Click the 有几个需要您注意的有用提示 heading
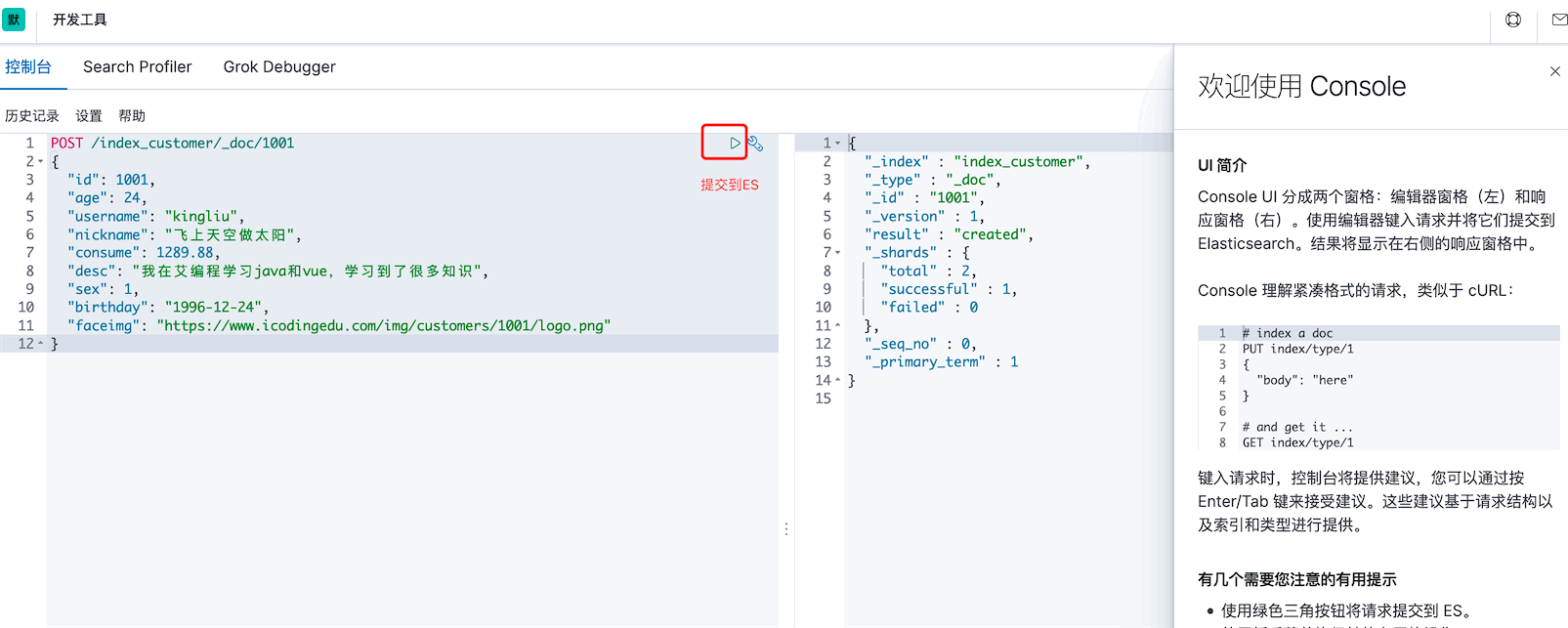The image size is (1568, 628). tap(1297, 579)
